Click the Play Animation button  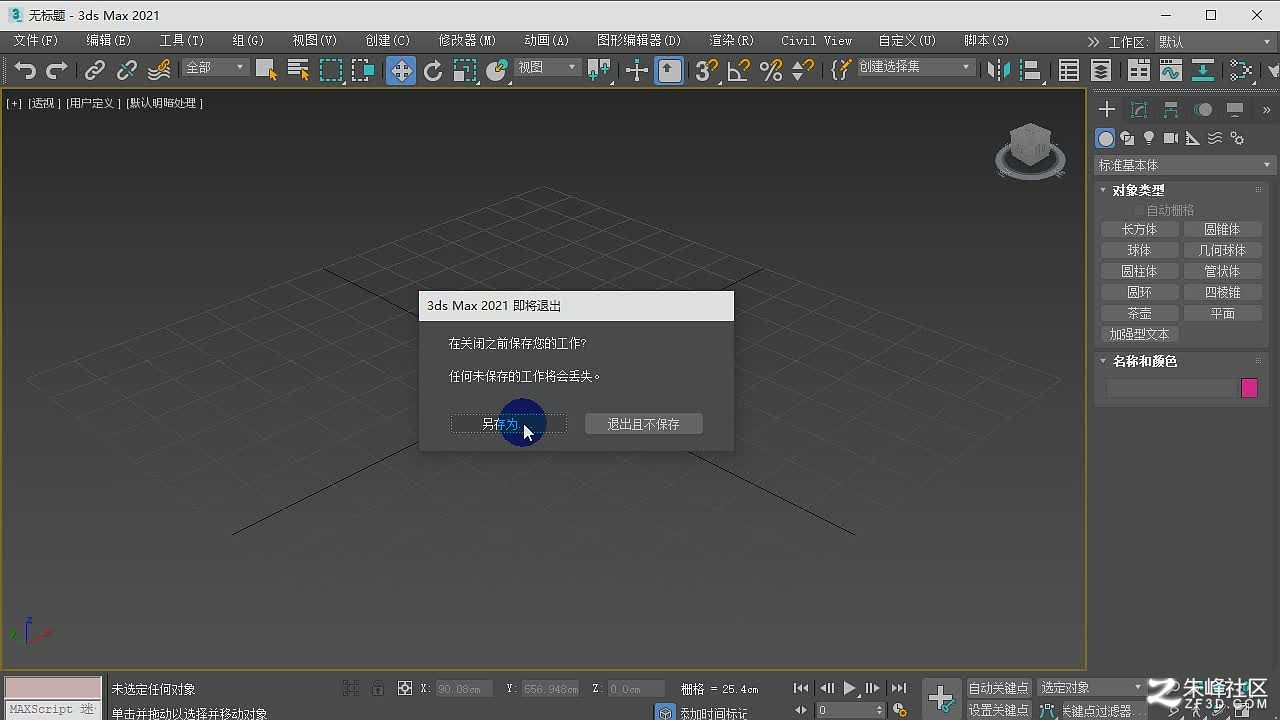(849, 688)
